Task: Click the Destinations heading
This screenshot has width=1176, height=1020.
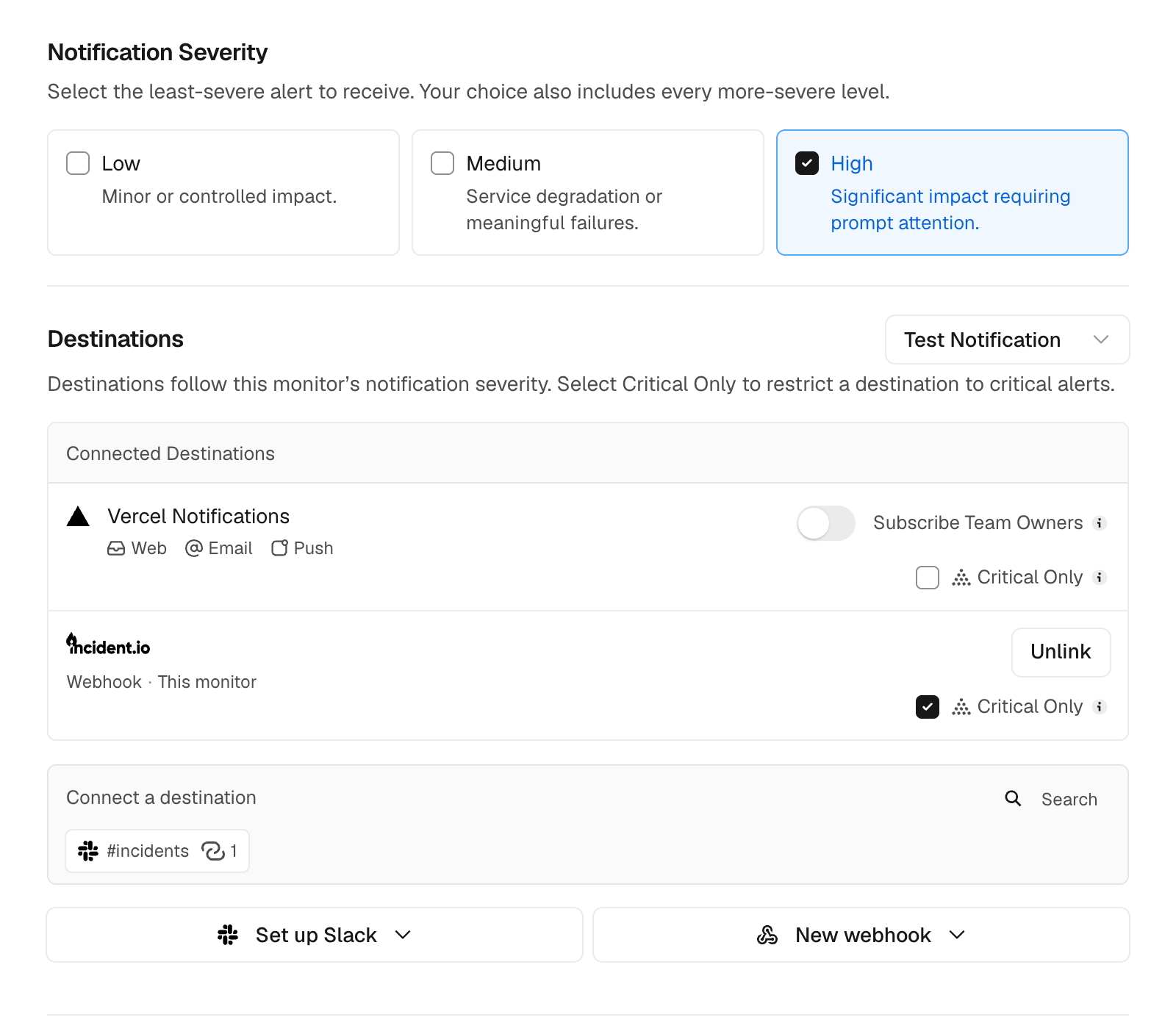Action: [115, 339]
